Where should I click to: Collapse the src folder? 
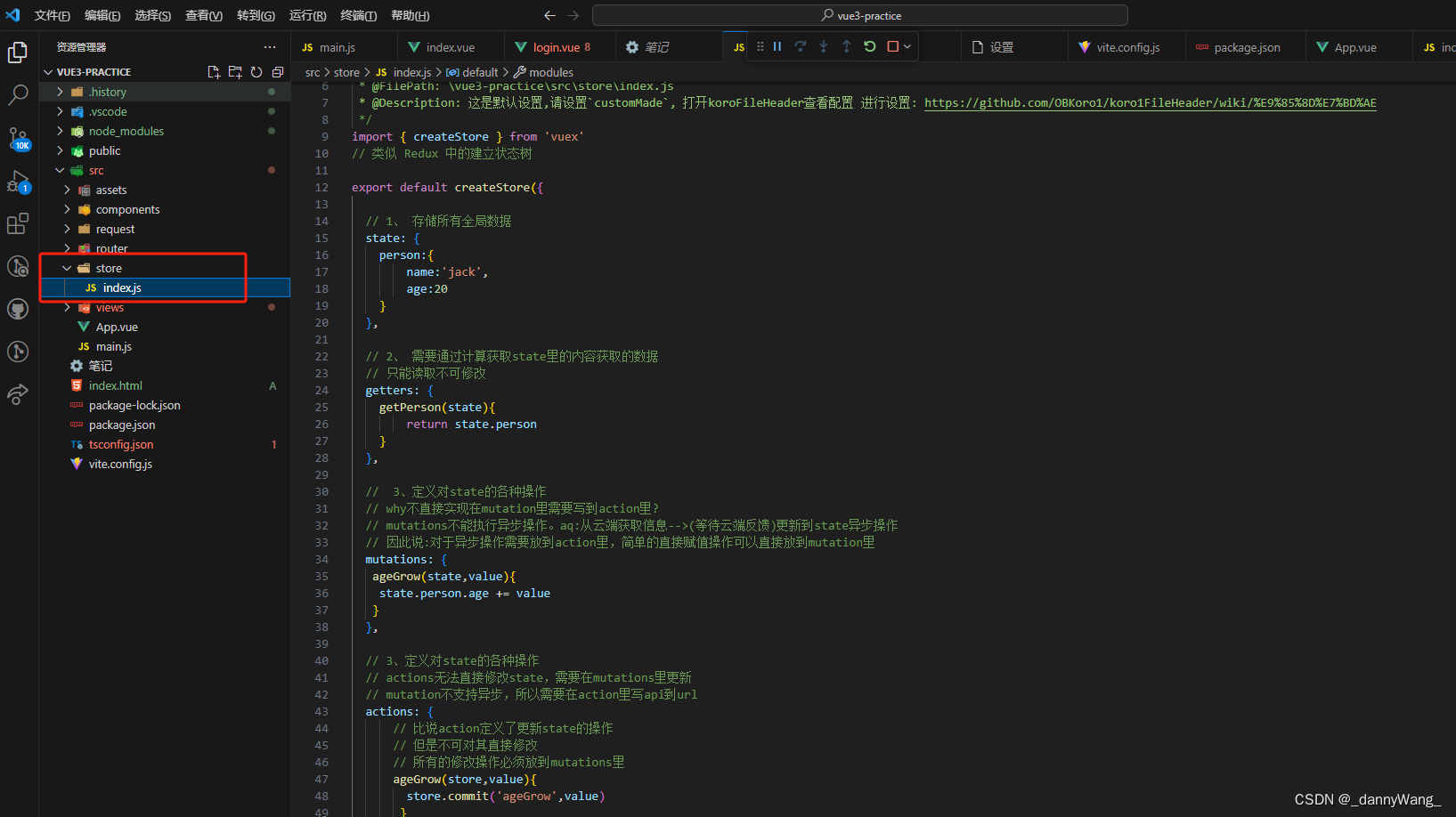[165, 170]
